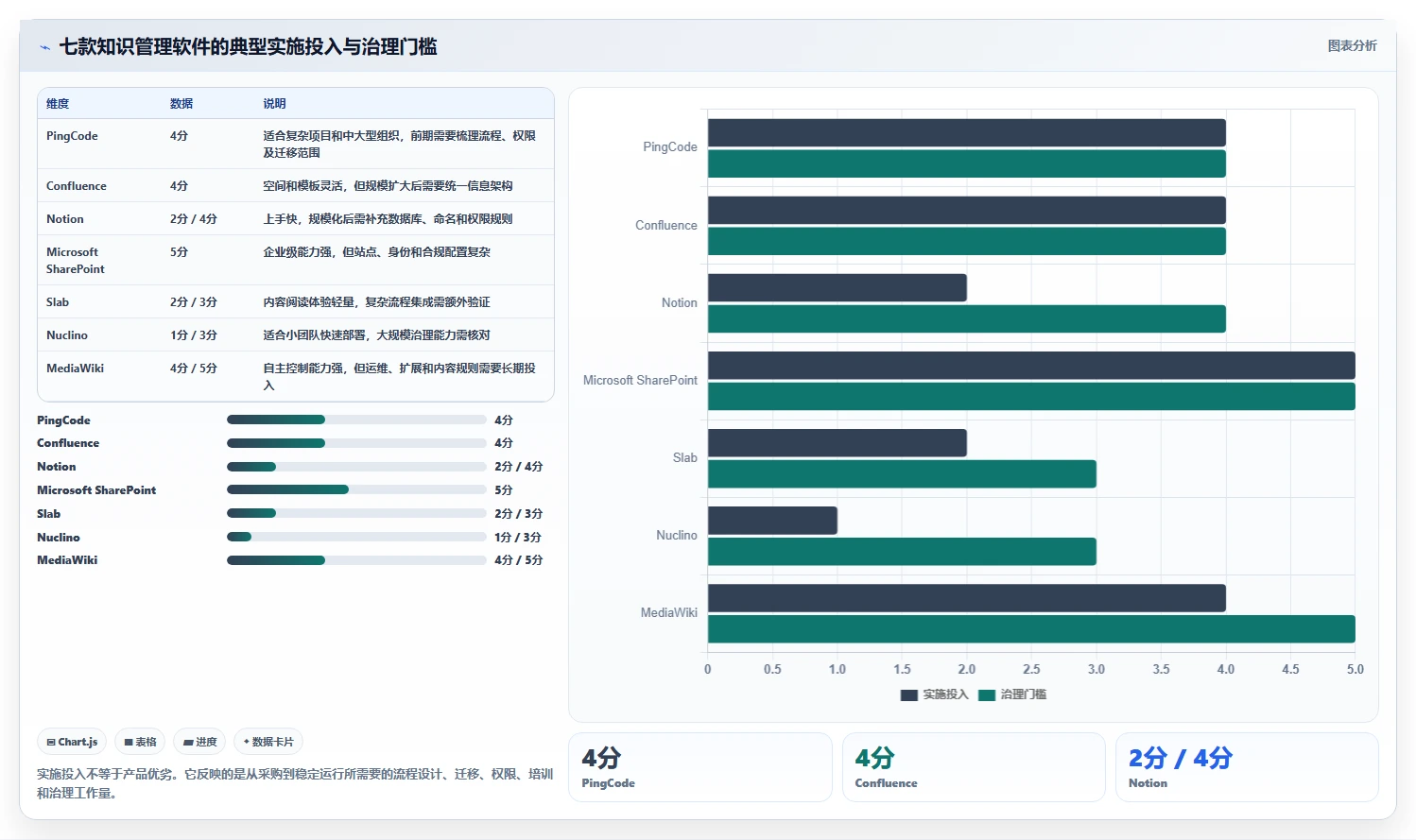The height and width of the screenshot is (840, 1416).
Task: Click the 维度 column header
Action: tap(58, 104)
